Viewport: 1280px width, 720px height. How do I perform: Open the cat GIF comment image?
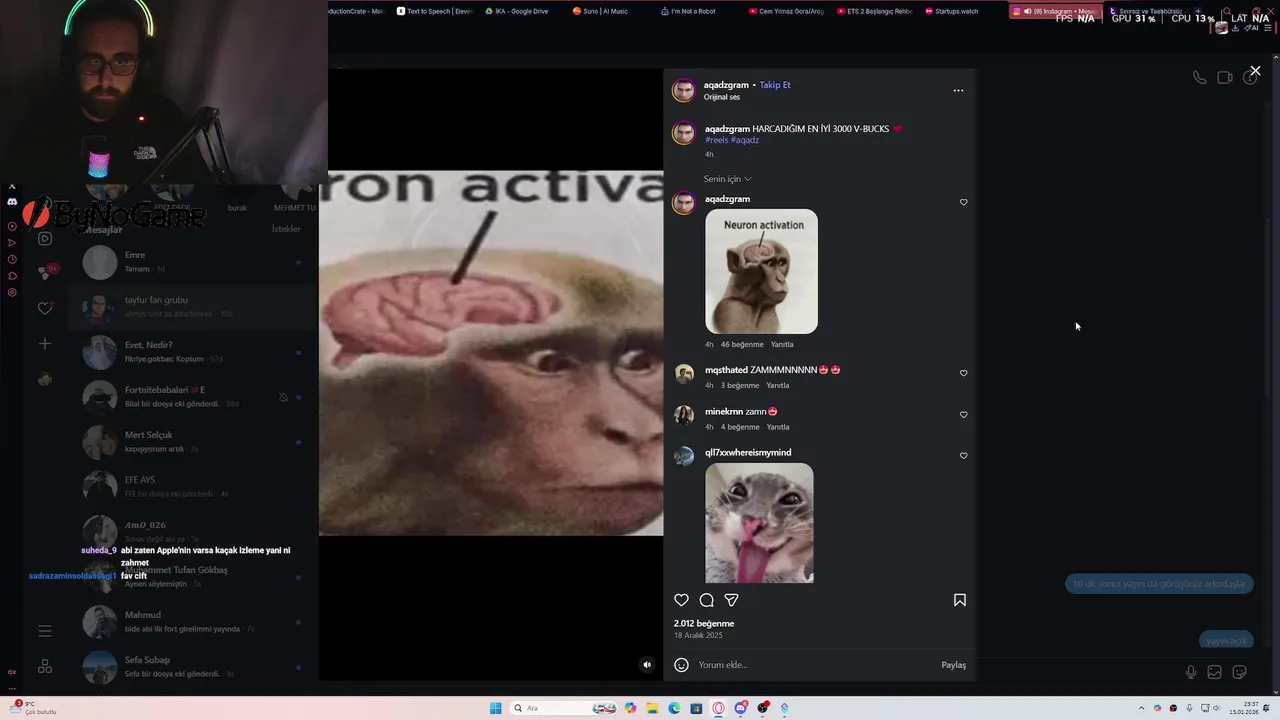(x=759, y=522)
